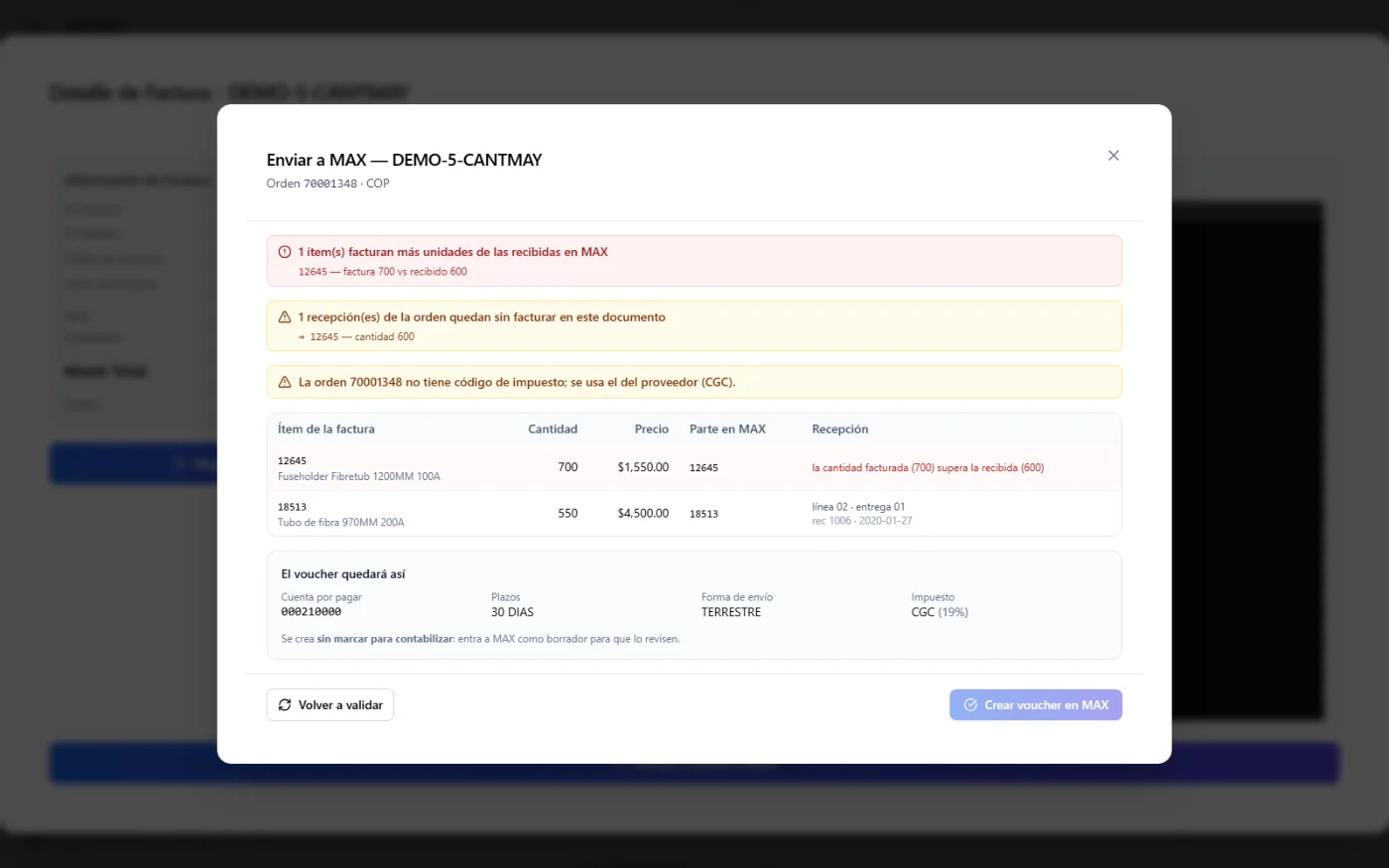Click the warning triangle beside recepción(es) alert
Image resolution: width=1389 pixels, height=868 pixels.
point(285,317)
